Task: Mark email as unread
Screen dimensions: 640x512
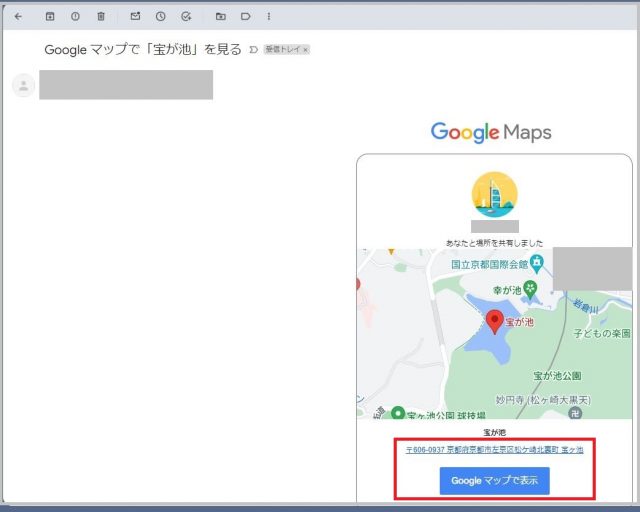Action: [x=135, y=16]
